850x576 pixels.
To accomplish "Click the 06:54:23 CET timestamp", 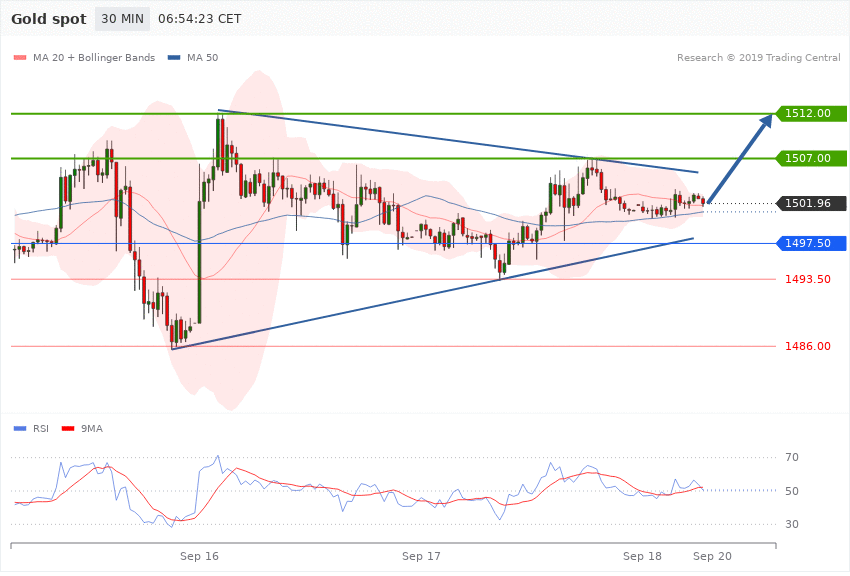I will pyautogui.click(x=199, y=19).
